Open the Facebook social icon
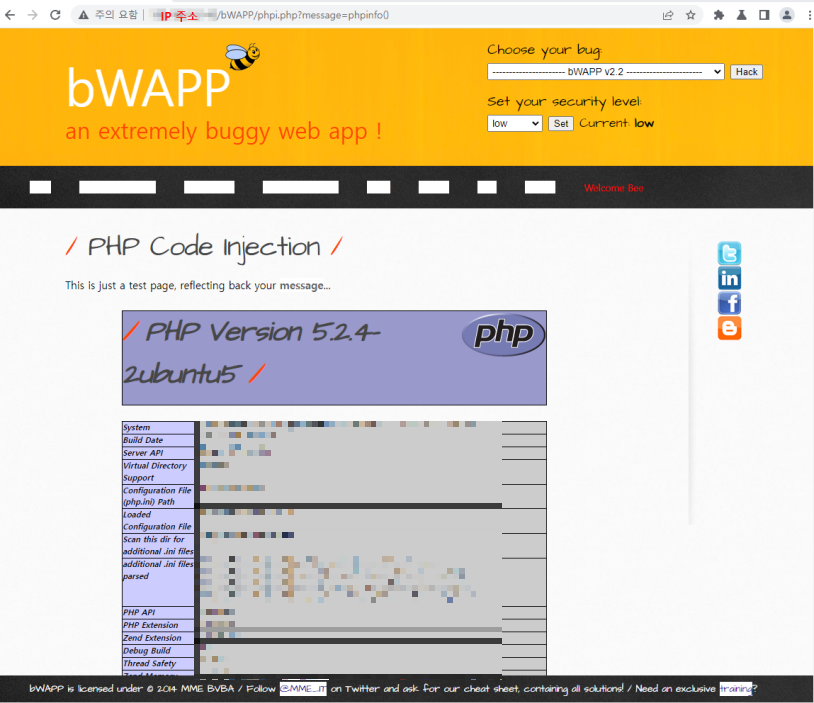This screenshot has height=703, width=814. pos(729,303)
